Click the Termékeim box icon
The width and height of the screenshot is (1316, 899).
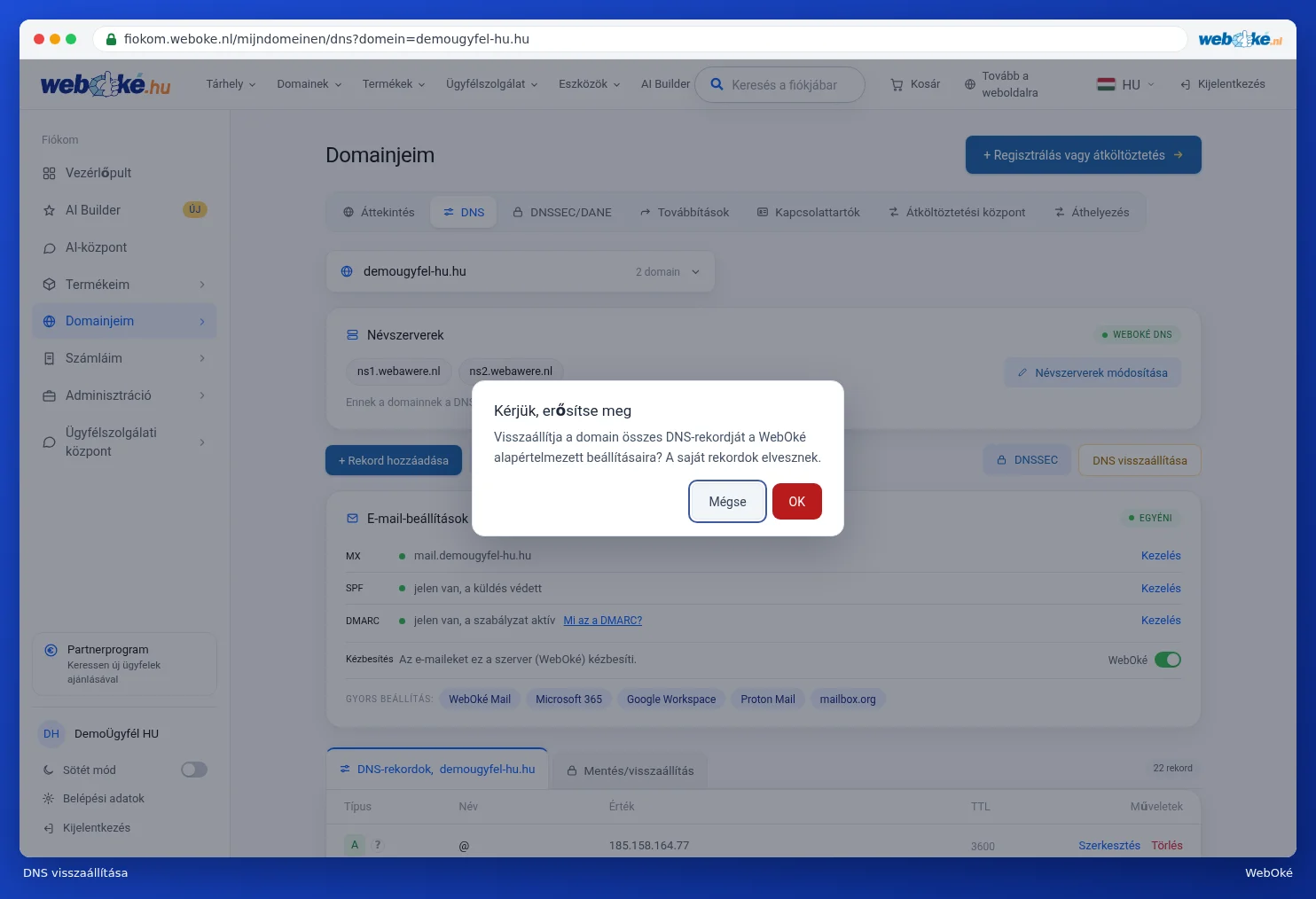tap(49, 285)
